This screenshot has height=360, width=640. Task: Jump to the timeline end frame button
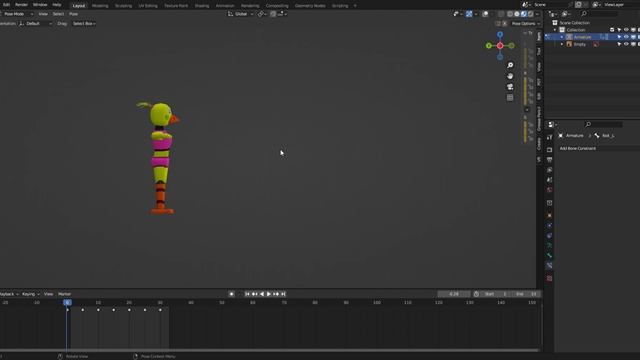coord(283,294)
